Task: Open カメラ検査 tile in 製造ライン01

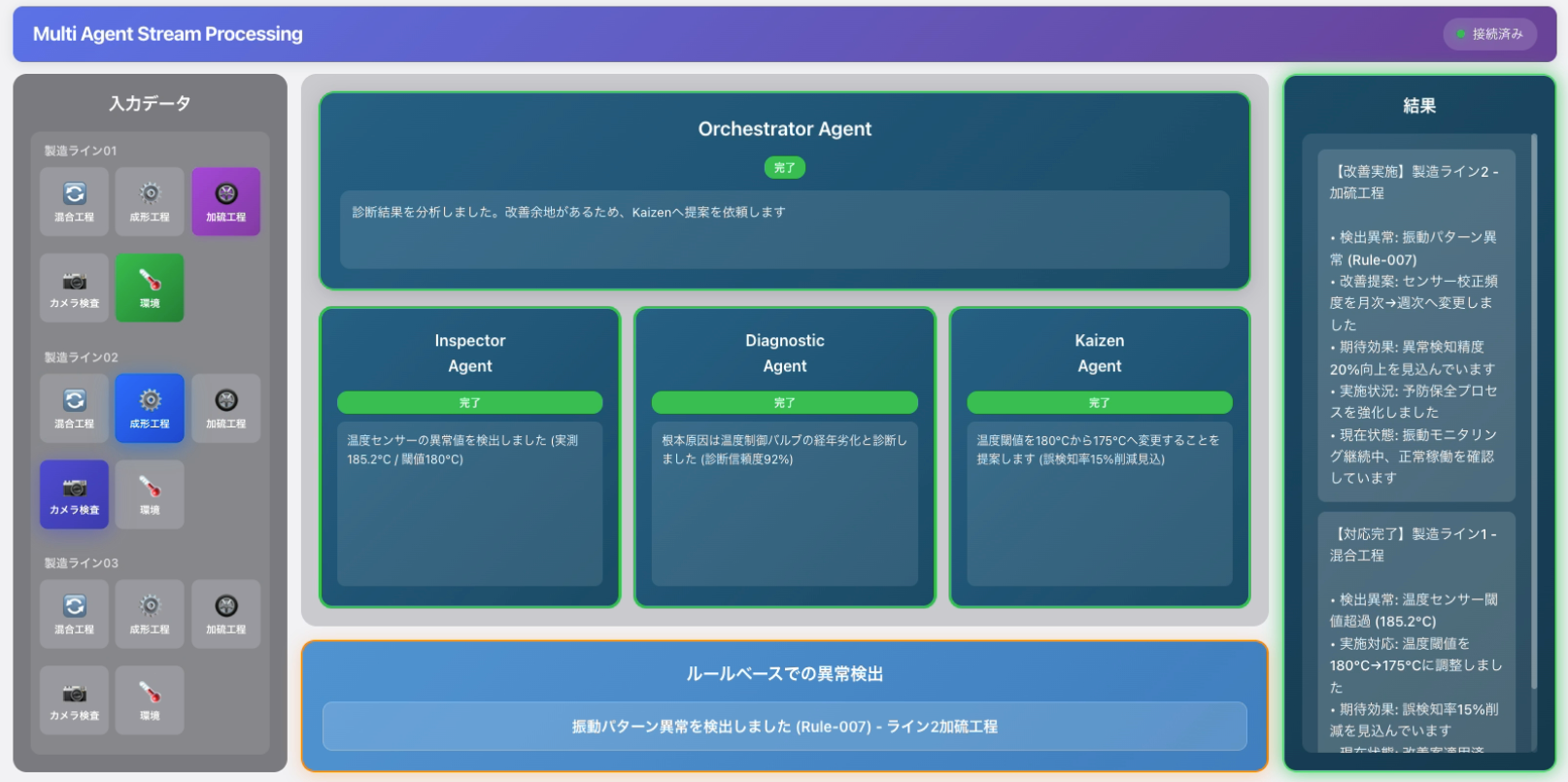Action: click(75, 288)
